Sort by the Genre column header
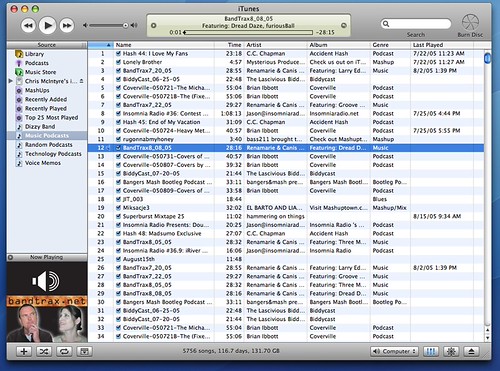This screenshot has height=371, width=500. click(390, 45)
